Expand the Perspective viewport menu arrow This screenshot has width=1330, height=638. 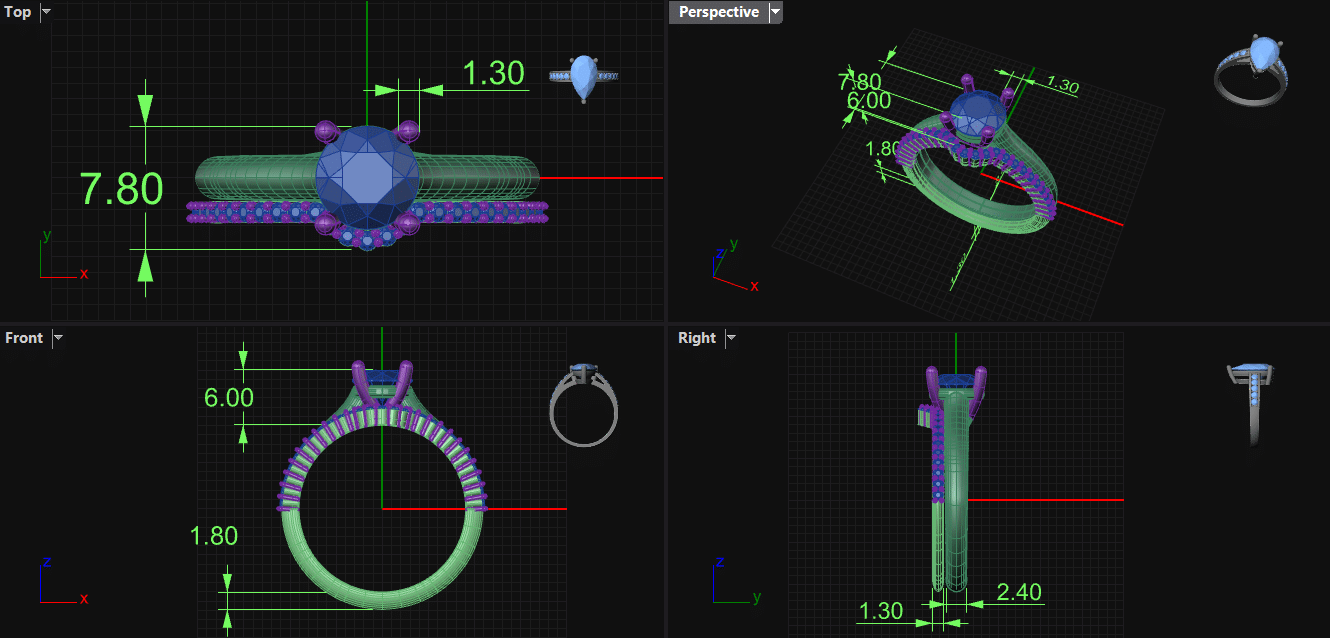point(775,12)
